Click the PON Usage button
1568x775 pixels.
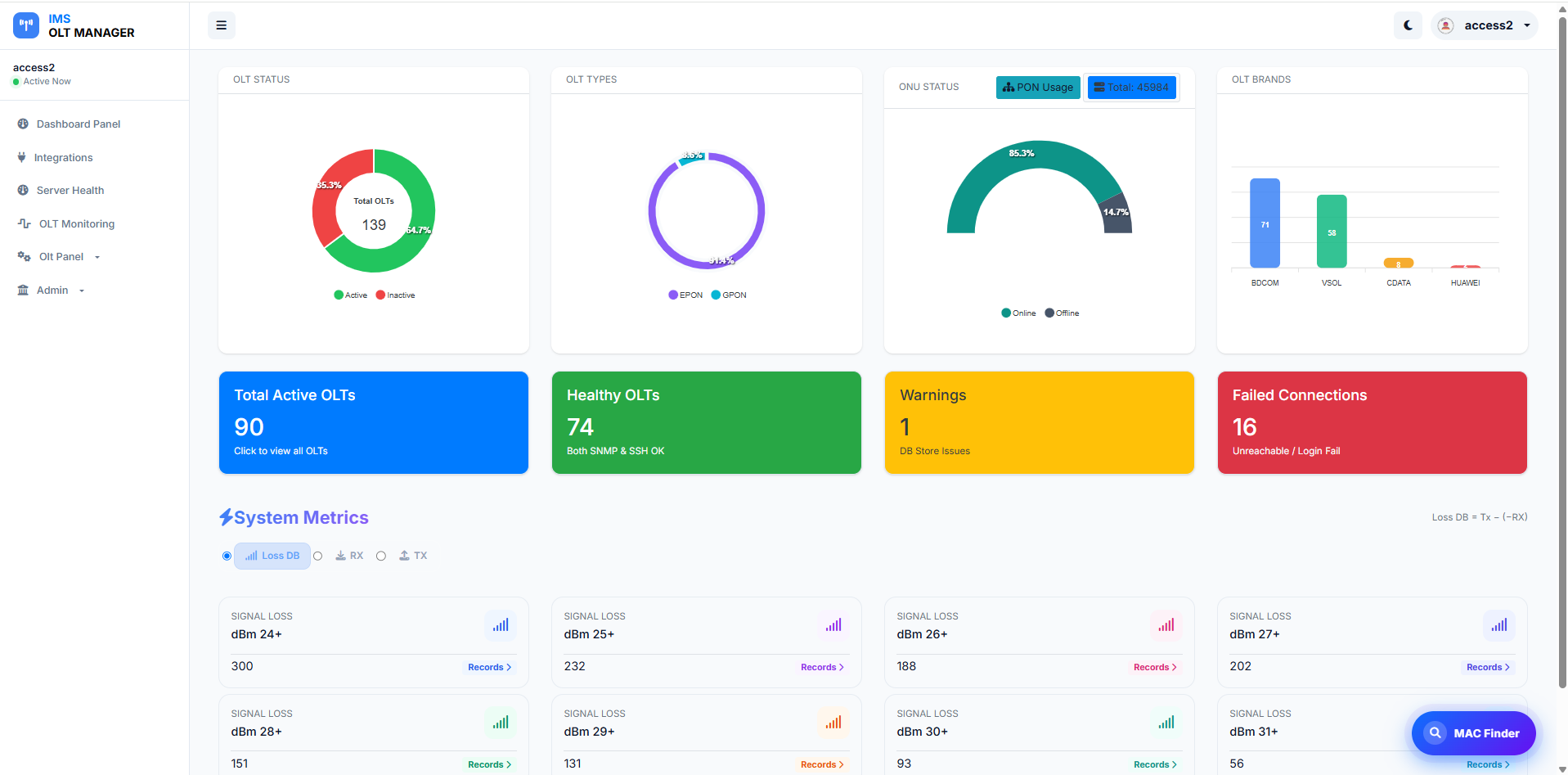point(1038,88)
